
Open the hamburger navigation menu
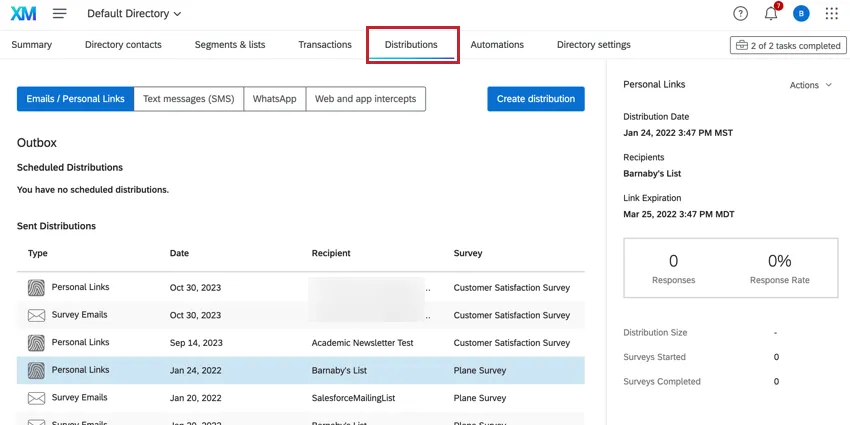click(x=60, y=14)
